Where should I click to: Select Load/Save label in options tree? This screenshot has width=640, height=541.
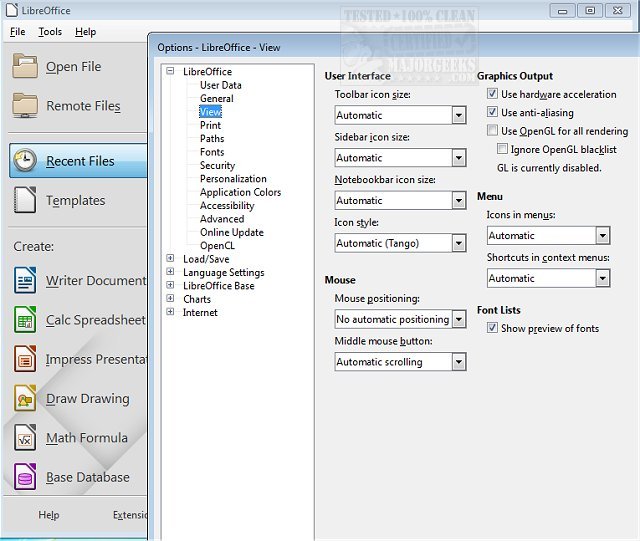click(x=206, y=259)
